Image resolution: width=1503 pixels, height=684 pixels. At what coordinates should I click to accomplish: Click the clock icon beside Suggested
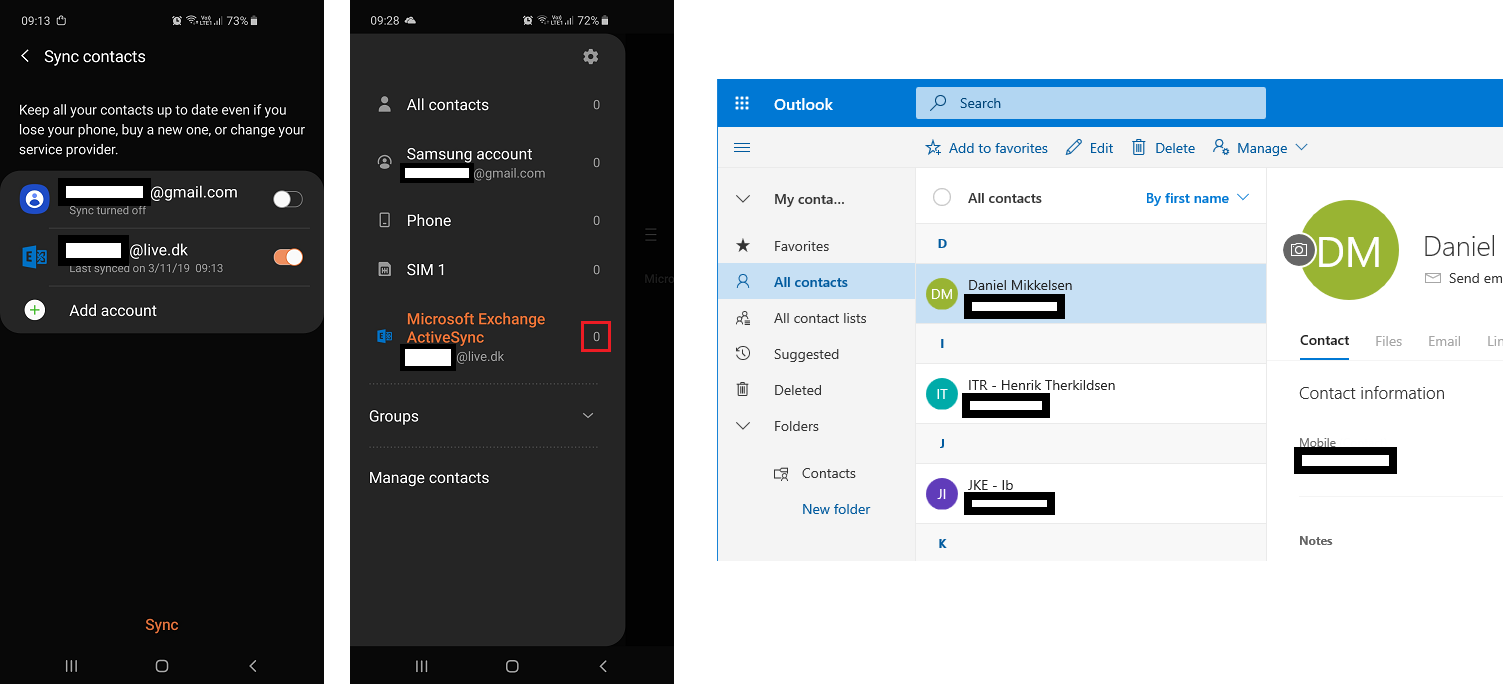743,354
